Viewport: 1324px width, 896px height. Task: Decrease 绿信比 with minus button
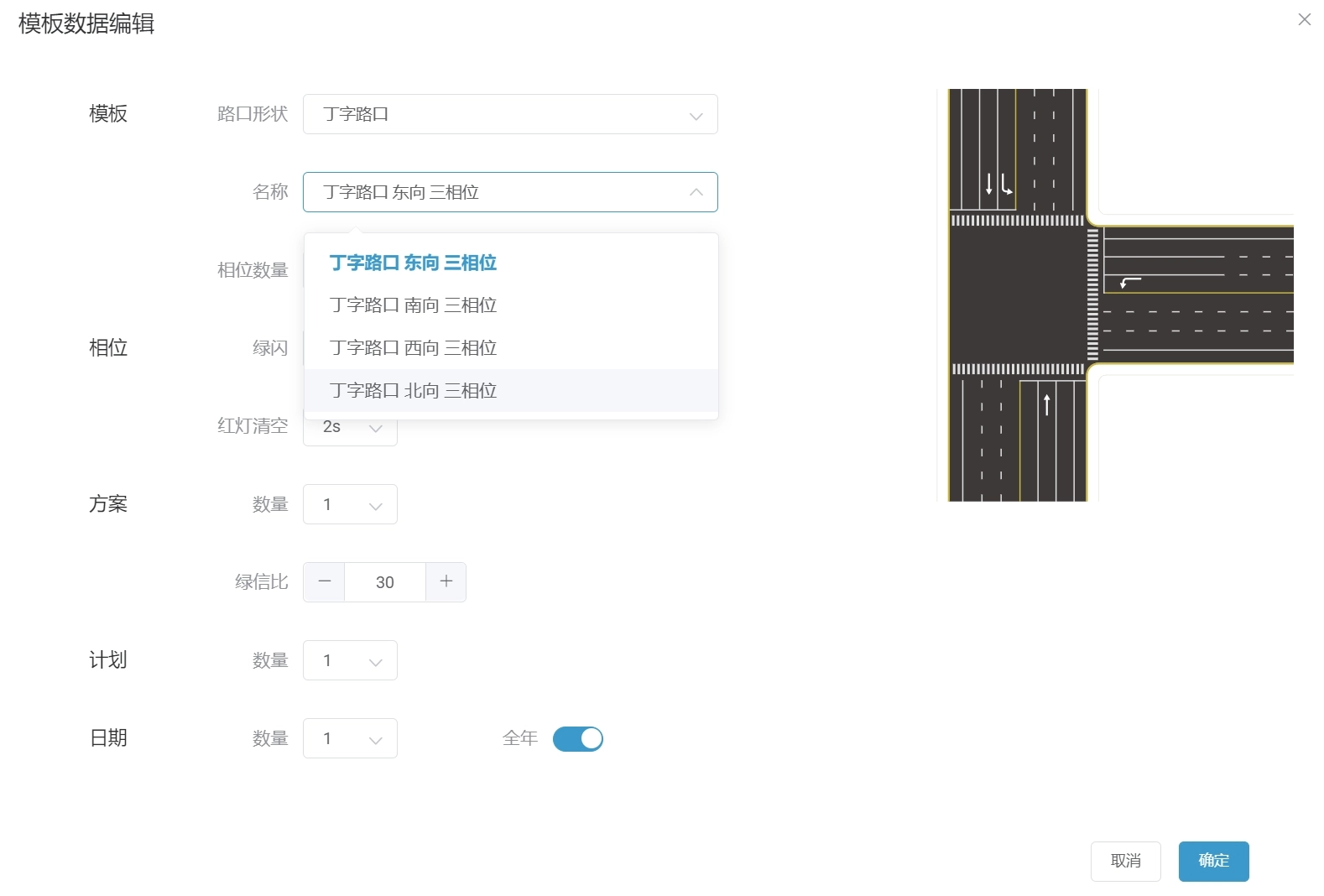coord(325,581)
